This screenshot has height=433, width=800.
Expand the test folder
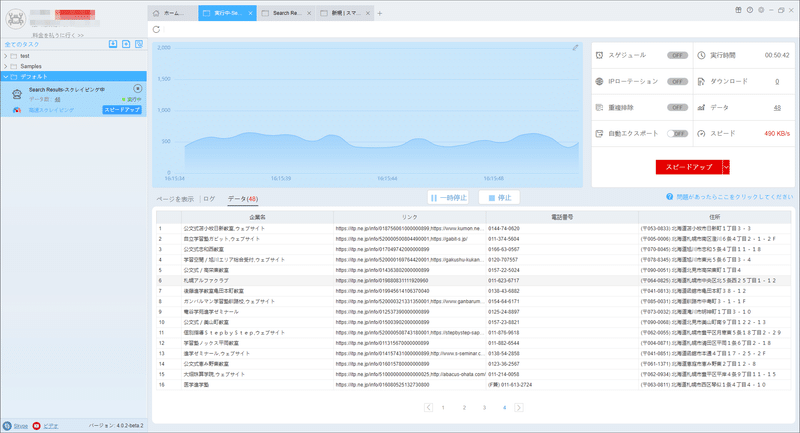6,56
